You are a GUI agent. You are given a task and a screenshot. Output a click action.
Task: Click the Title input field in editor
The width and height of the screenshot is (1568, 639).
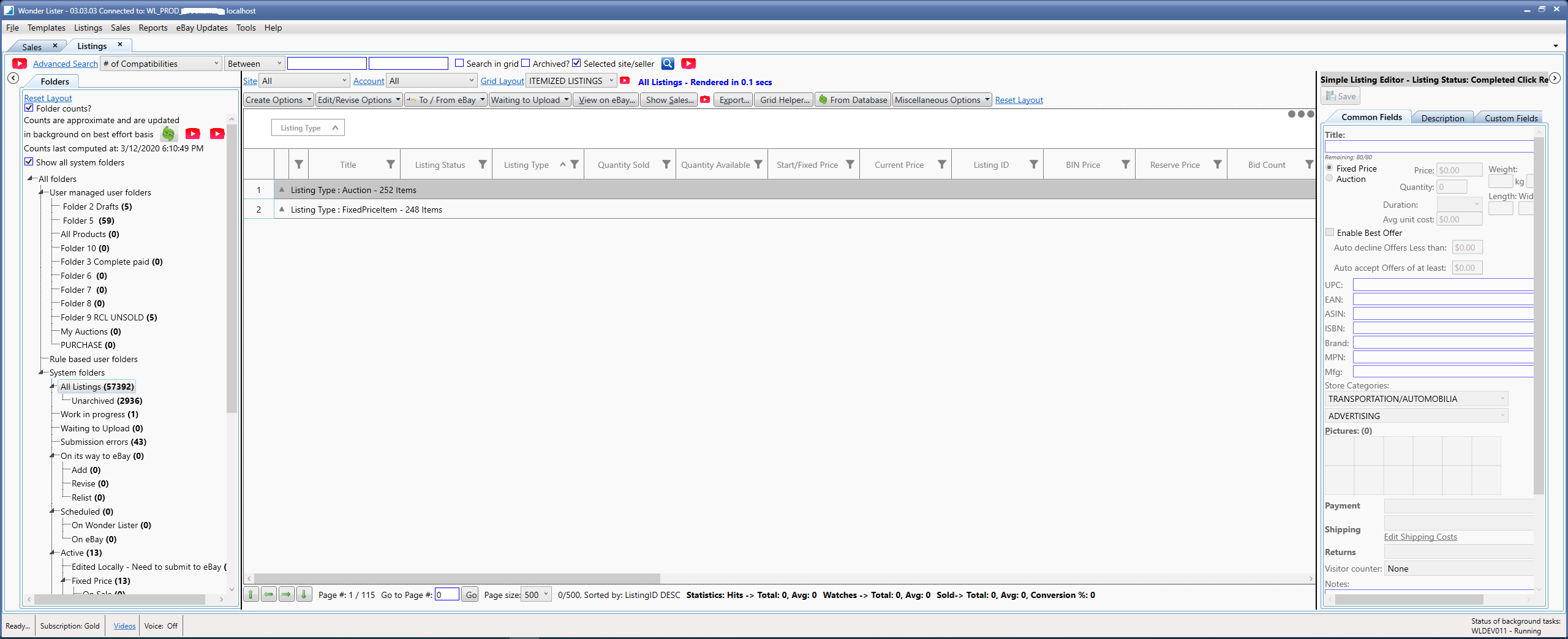1429,146
